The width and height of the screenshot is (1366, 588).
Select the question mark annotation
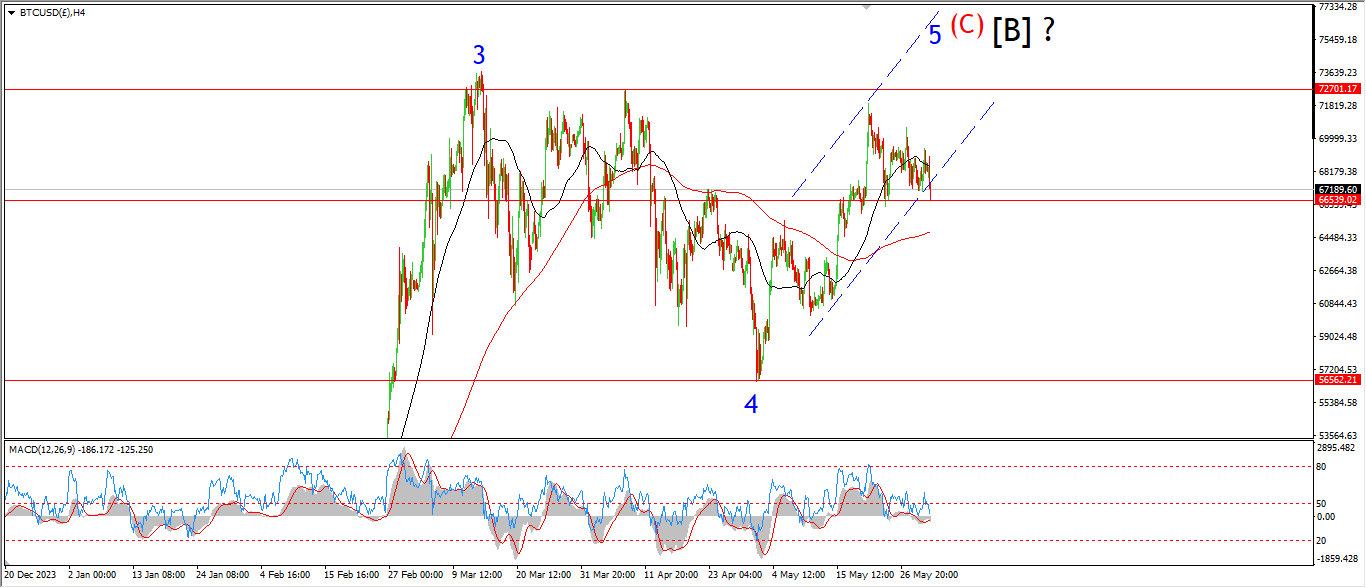(x=1048, y=32)
